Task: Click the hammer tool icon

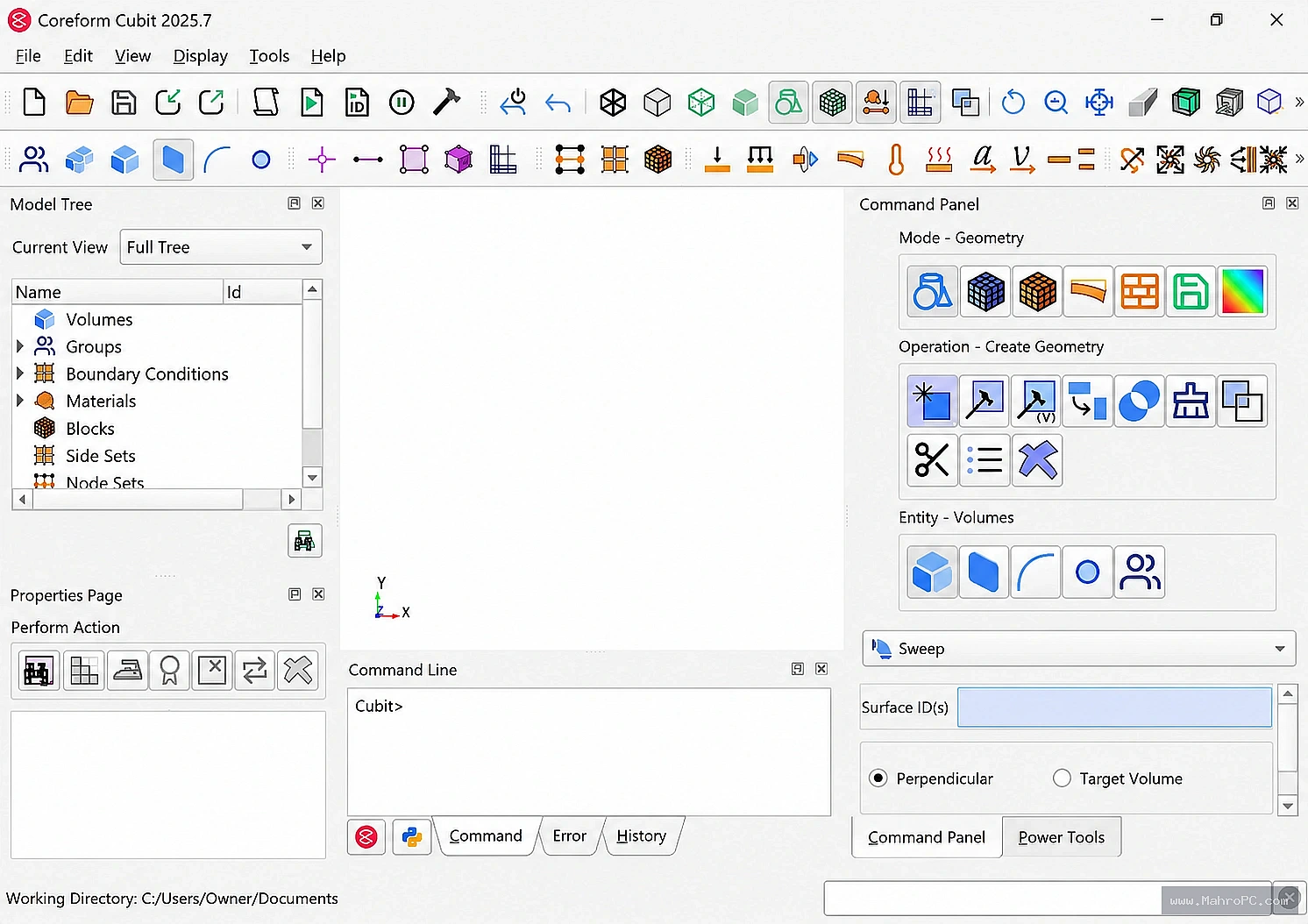Action: click(x=446, y=102)
